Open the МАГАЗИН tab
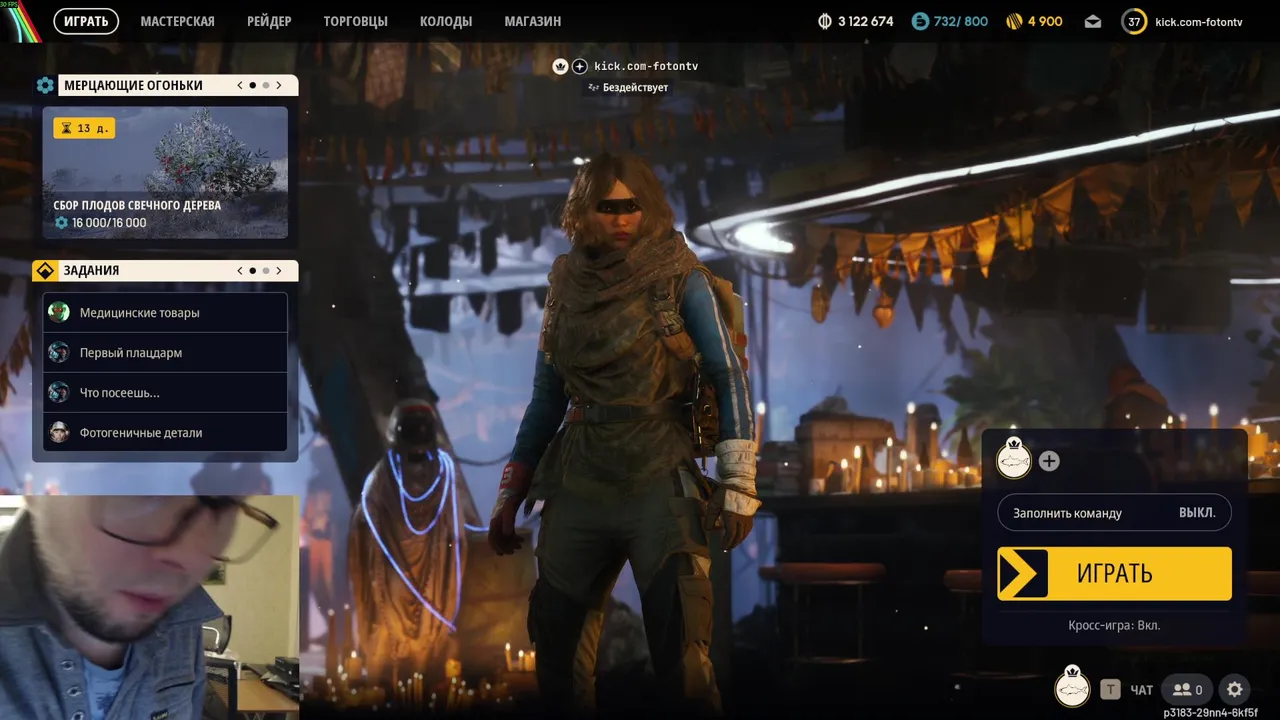Viewport: 1280px width, 720px height. (x=532, y=21)
